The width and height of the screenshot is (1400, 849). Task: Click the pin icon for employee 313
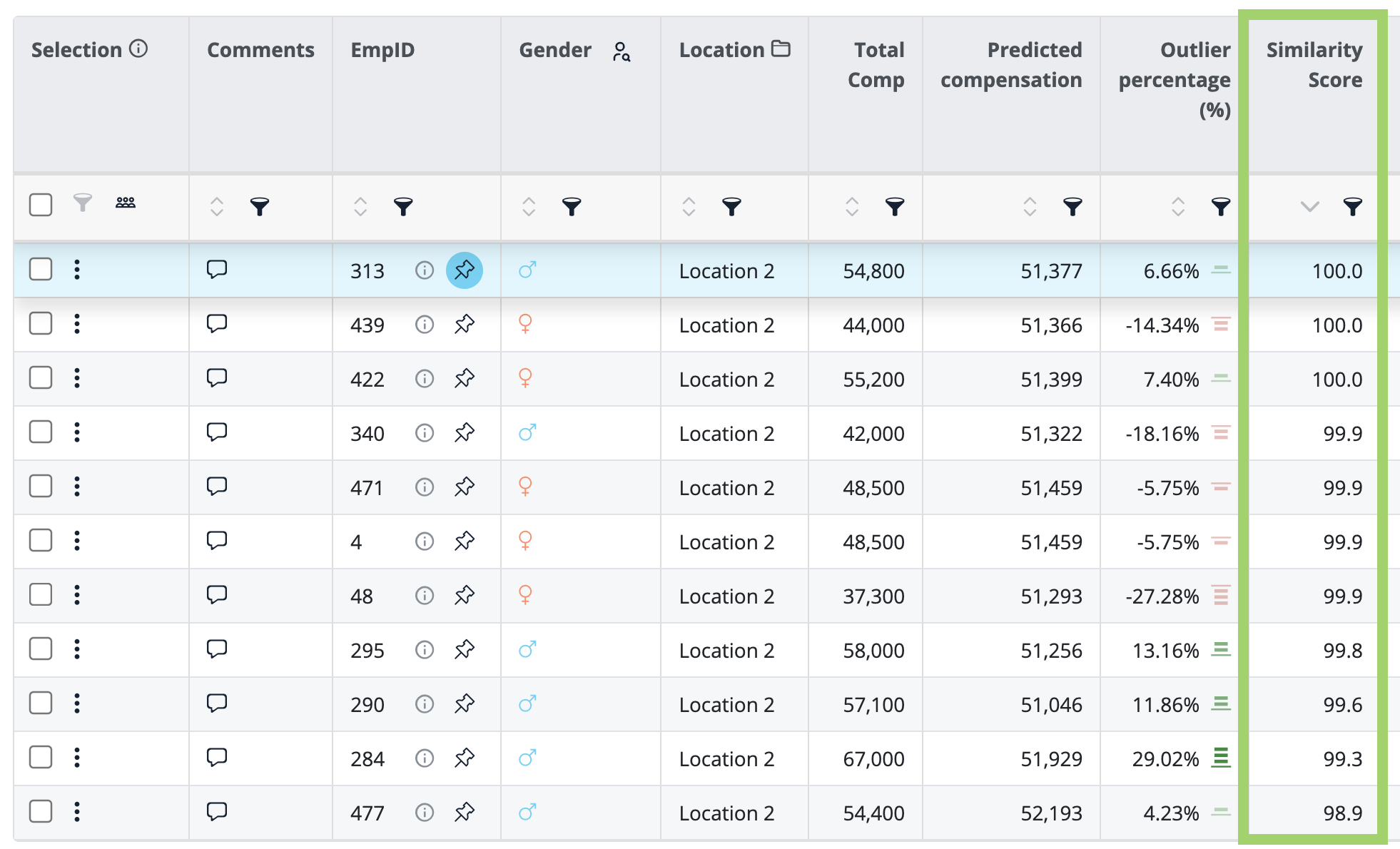tap(465, 270)
